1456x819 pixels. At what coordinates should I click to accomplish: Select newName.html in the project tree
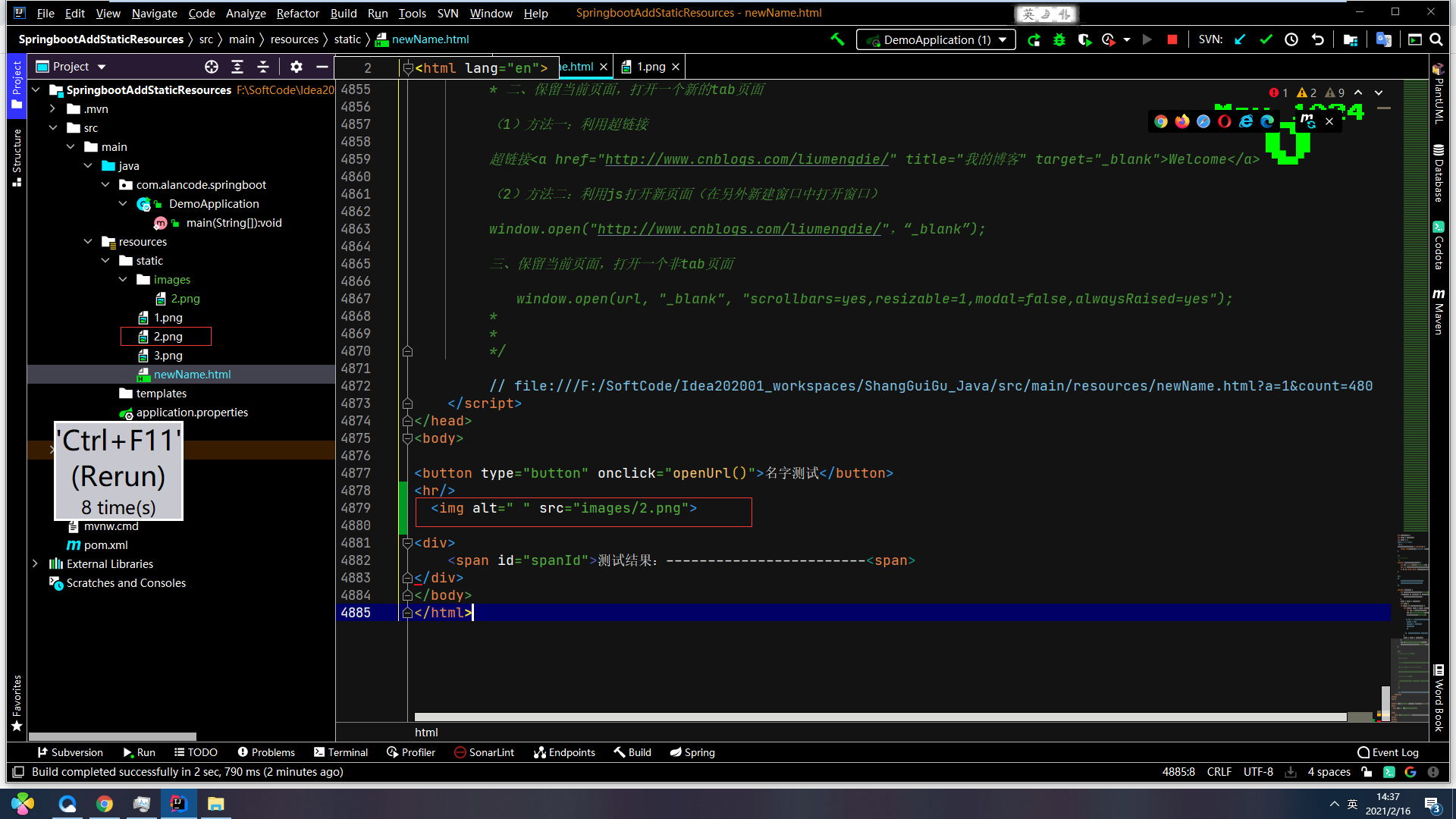[192, 375]
